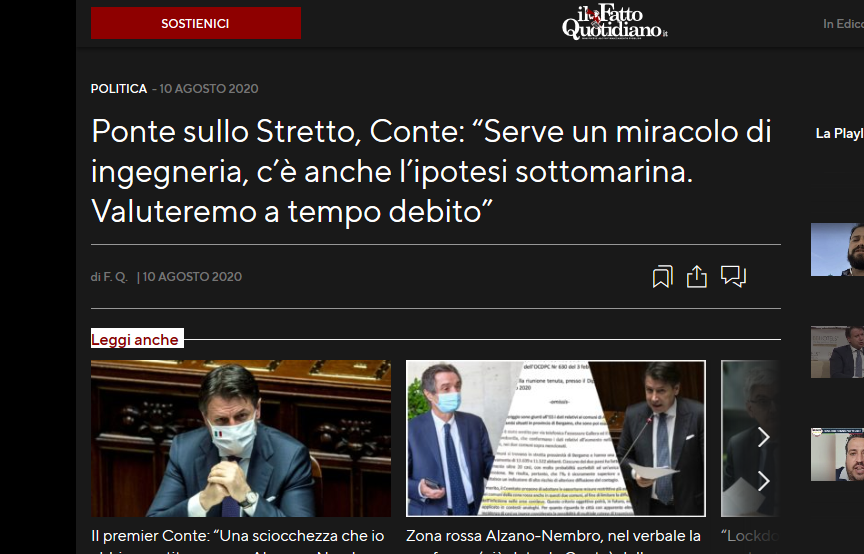Open third playlist video thumbnail
The width and height of the screenshot is (864, 554).
(x=837, y=454)
